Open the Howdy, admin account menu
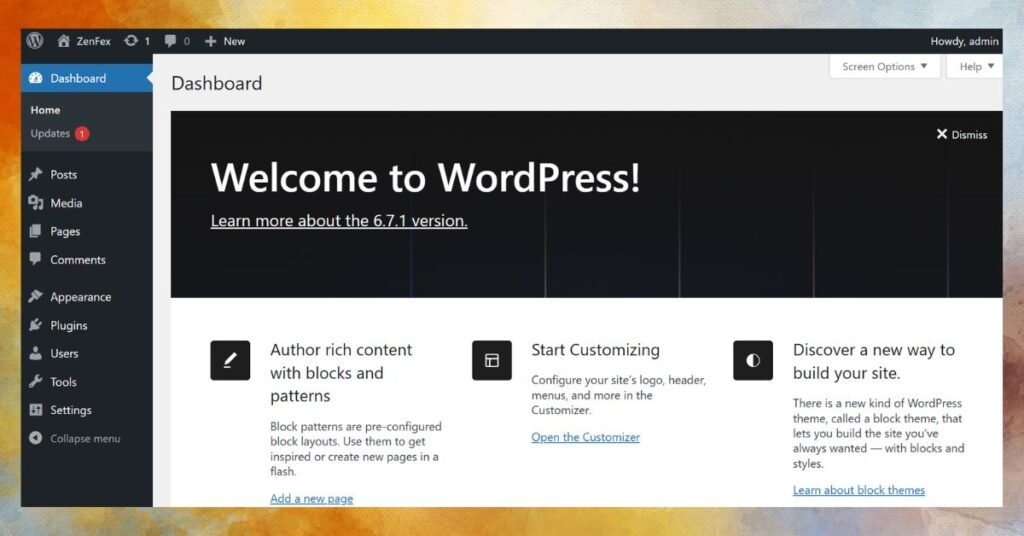Viewport: 1024px width, 536px height. (x=964, y=41)
